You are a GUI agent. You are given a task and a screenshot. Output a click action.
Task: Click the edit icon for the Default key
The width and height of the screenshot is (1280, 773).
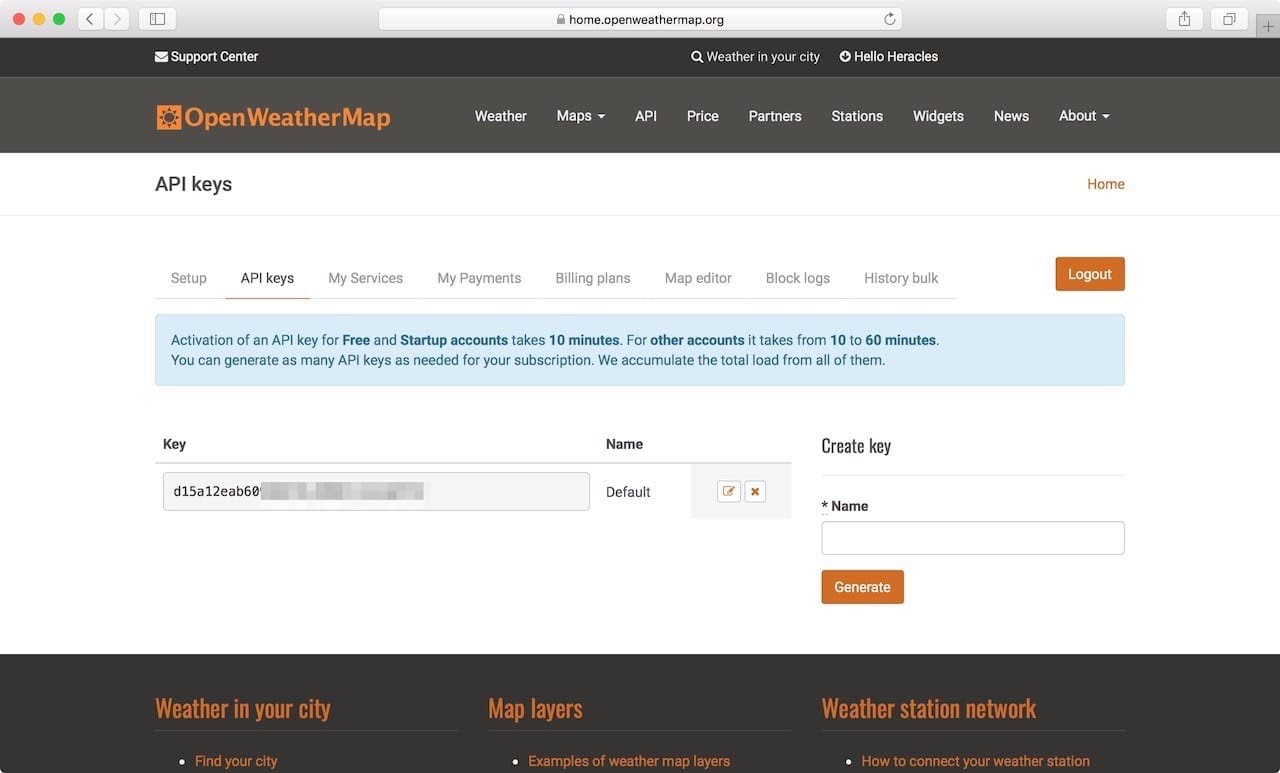(x=729, y=491)
